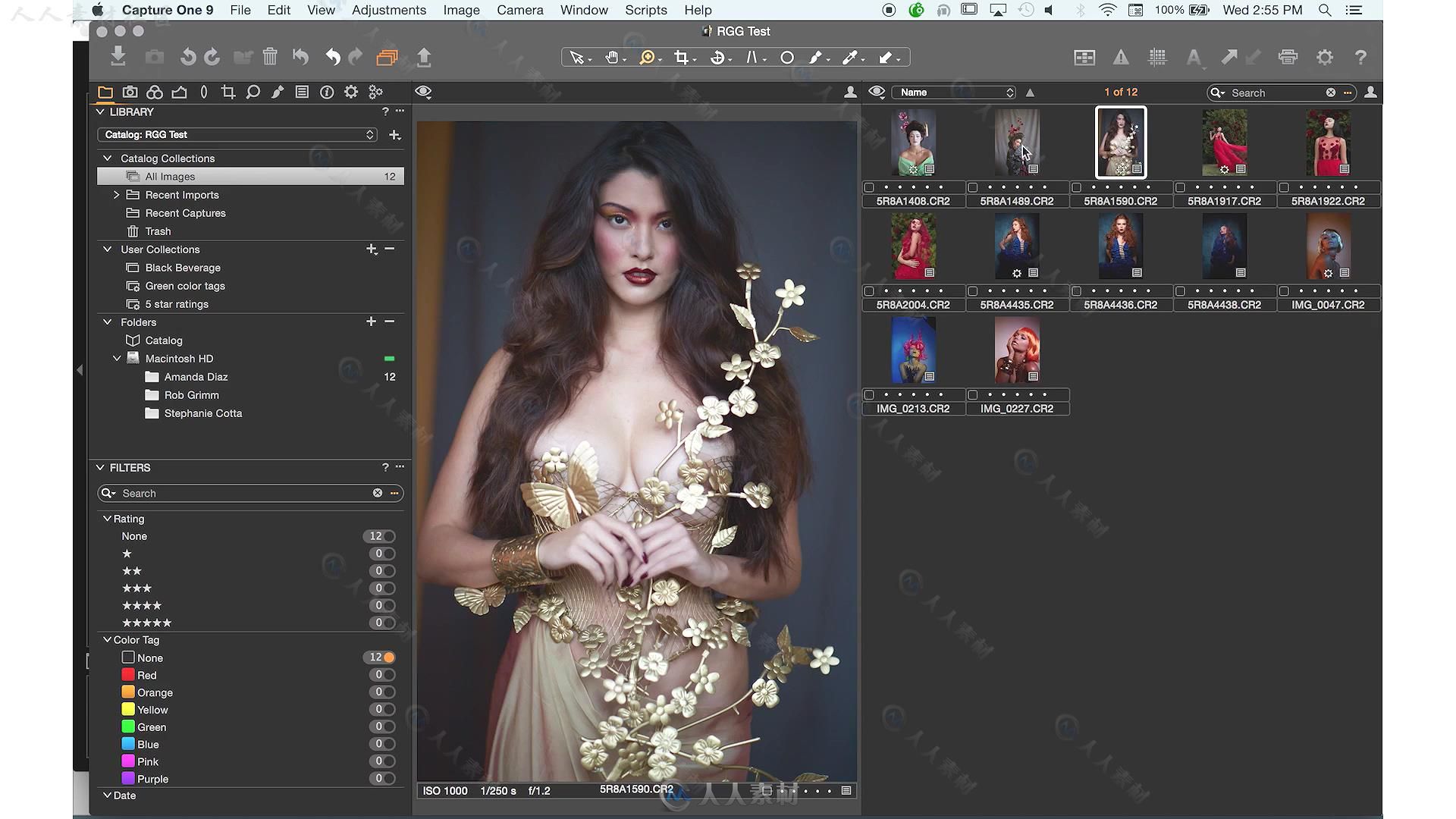Toggle checkbox for 5R8A1408.CR2 image
The width and height of the screenshot is (1456, 819).
click(x=868, y=187)
